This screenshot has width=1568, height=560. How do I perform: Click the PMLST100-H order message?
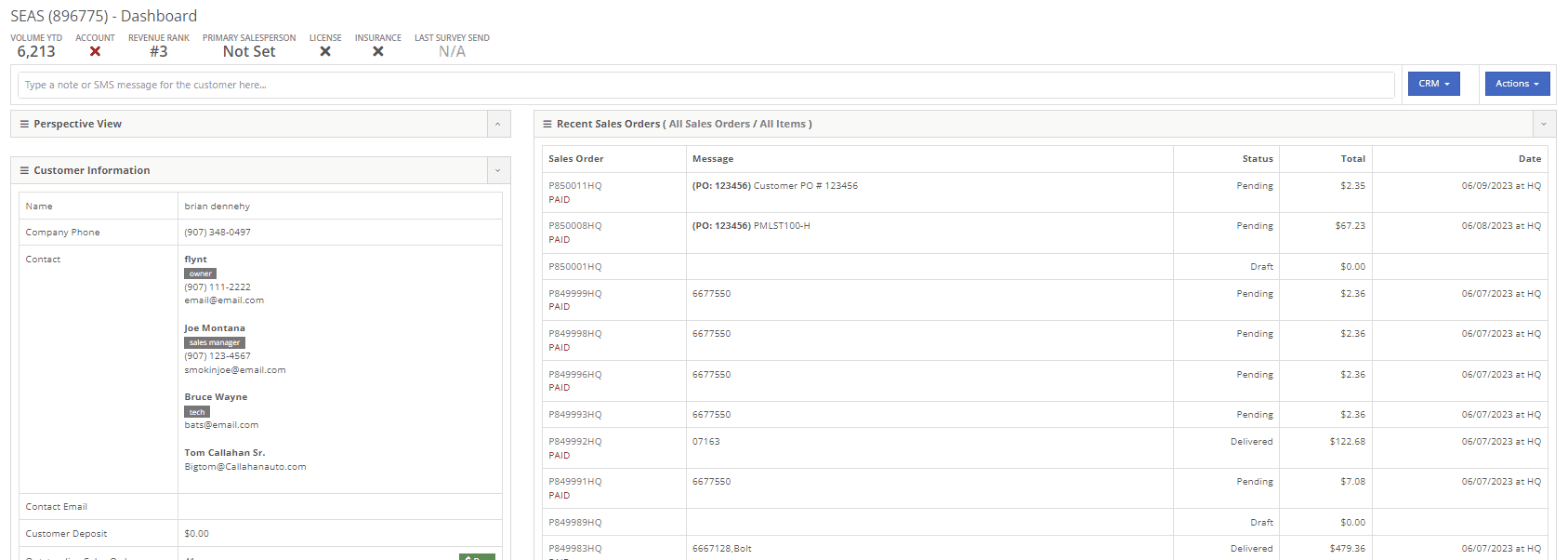[x=782, y=226]
